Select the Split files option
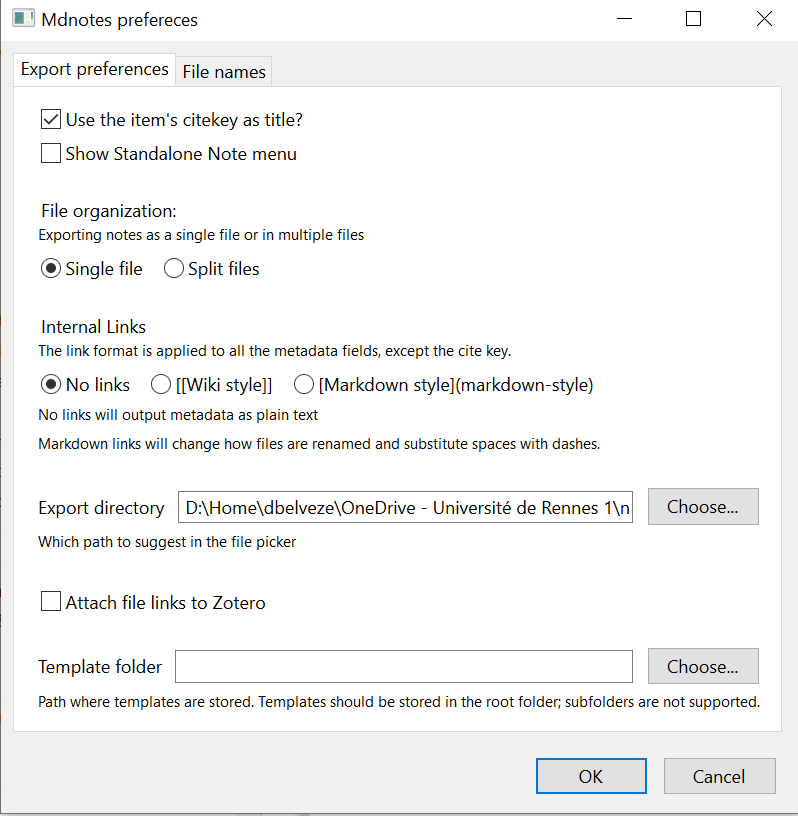 point(174,269)
